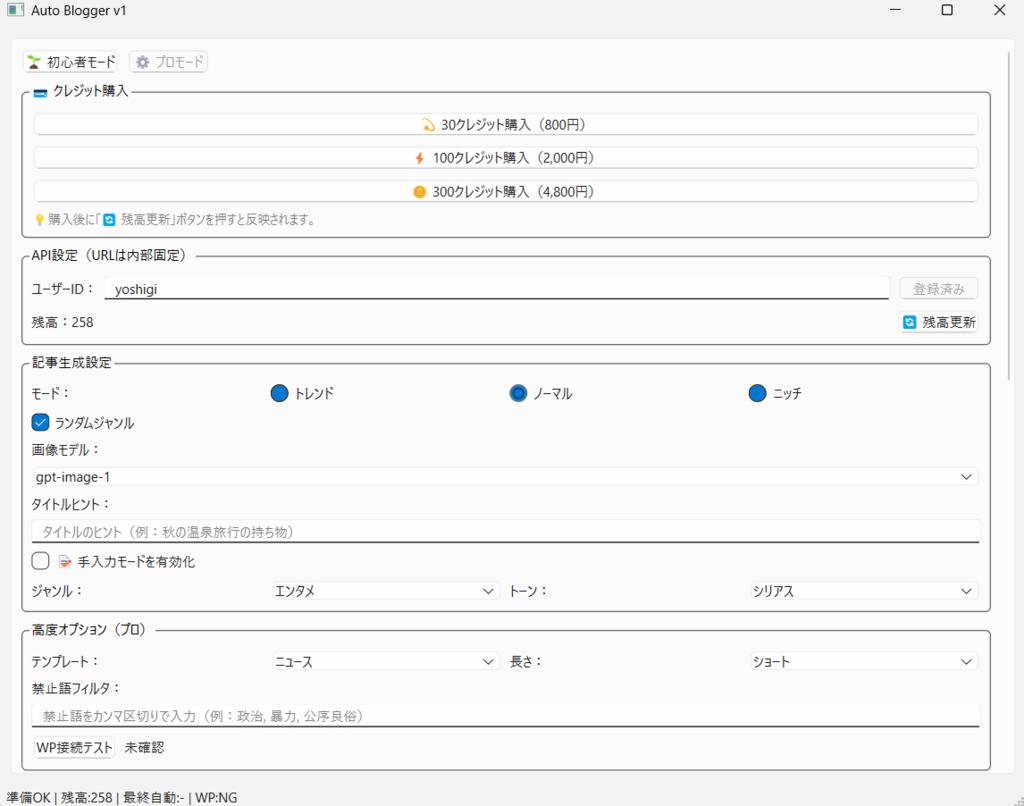
Task: Enable the 手入力モードを有効化 checkbox
Action: pyautogui.click(x=39, y=561)
